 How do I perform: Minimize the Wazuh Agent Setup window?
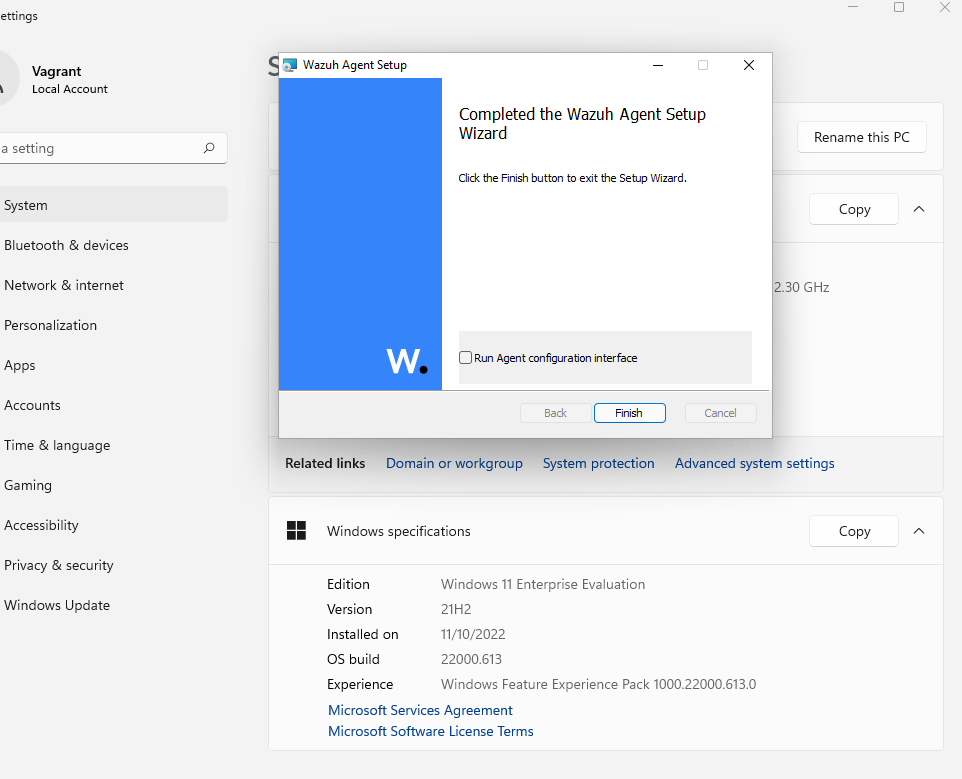(658, 65)
